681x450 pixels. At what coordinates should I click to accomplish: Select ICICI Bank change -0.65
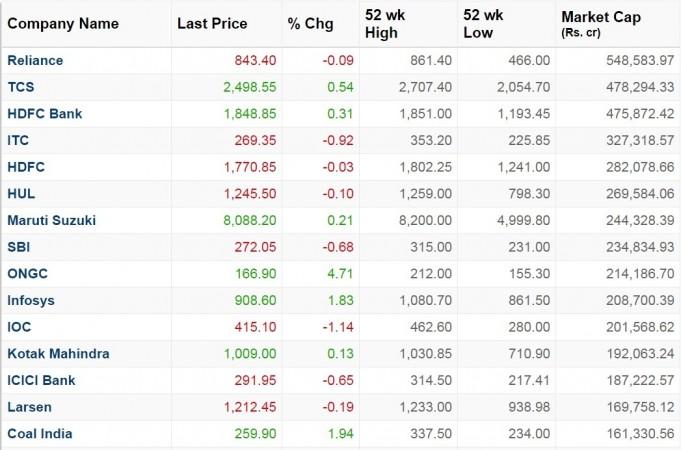338,381
